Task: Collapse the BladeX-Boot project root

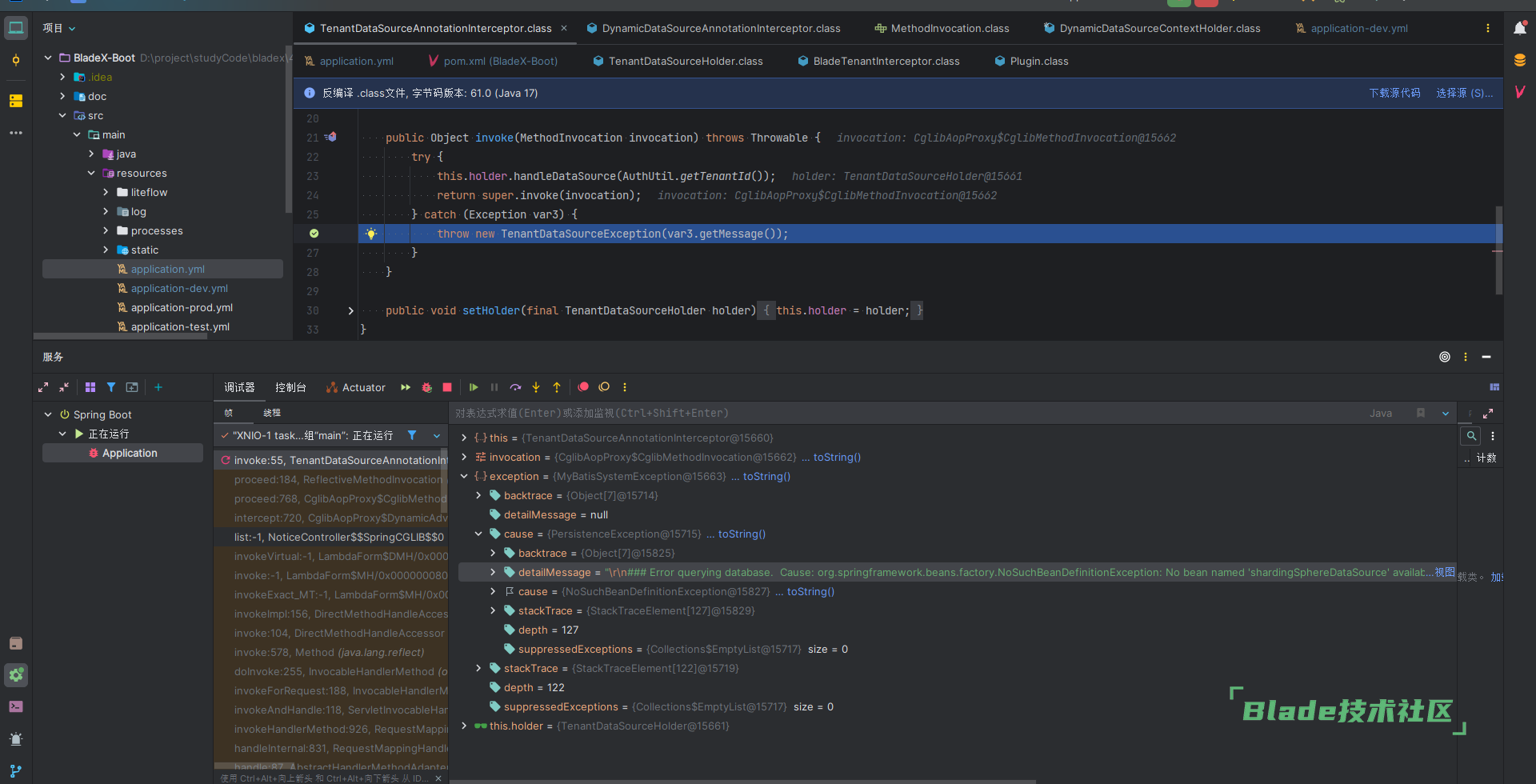Action: coord(48,58)
